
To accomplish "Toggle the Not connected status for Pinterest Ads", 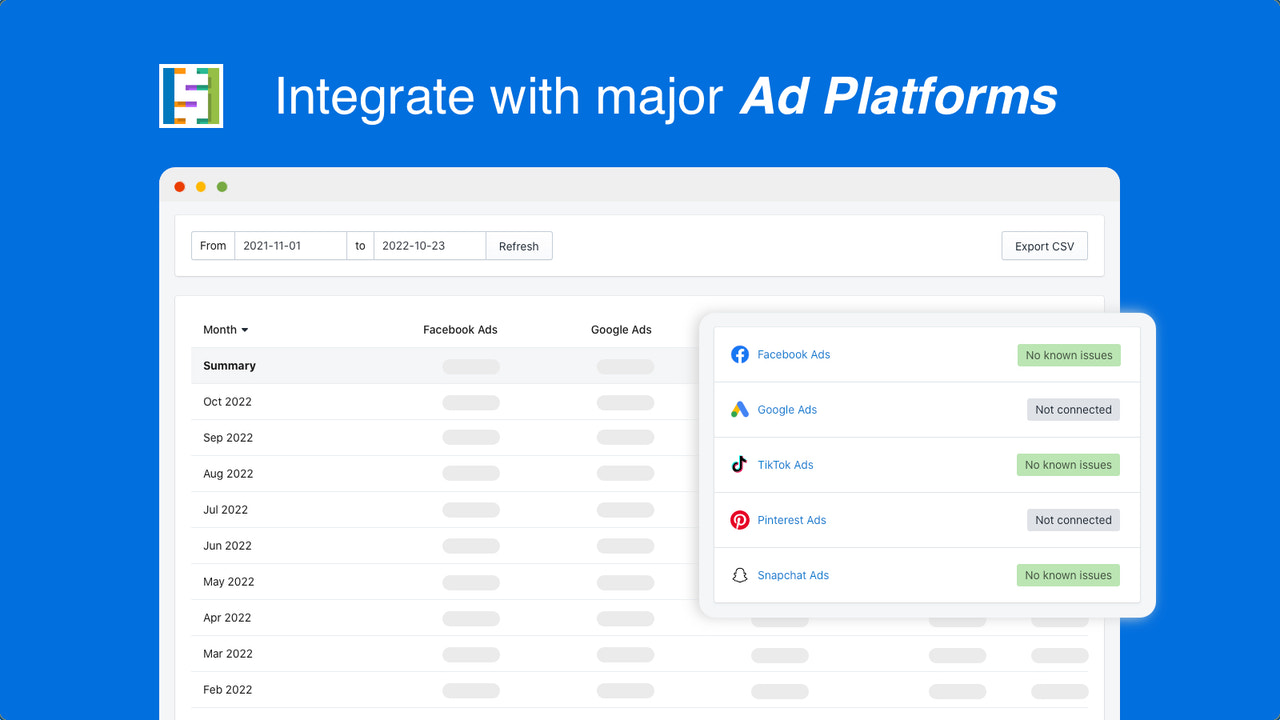I will (x=1073, y=520).
